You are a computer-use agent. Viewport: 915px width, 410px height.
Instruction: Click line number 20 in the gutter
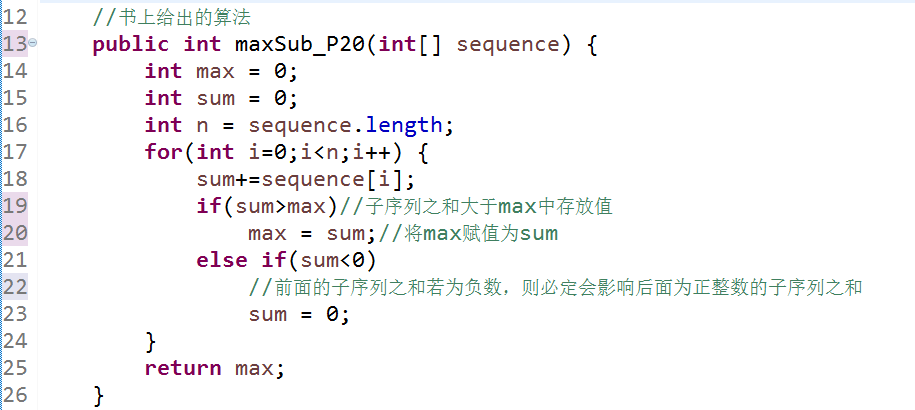(15, 234)
